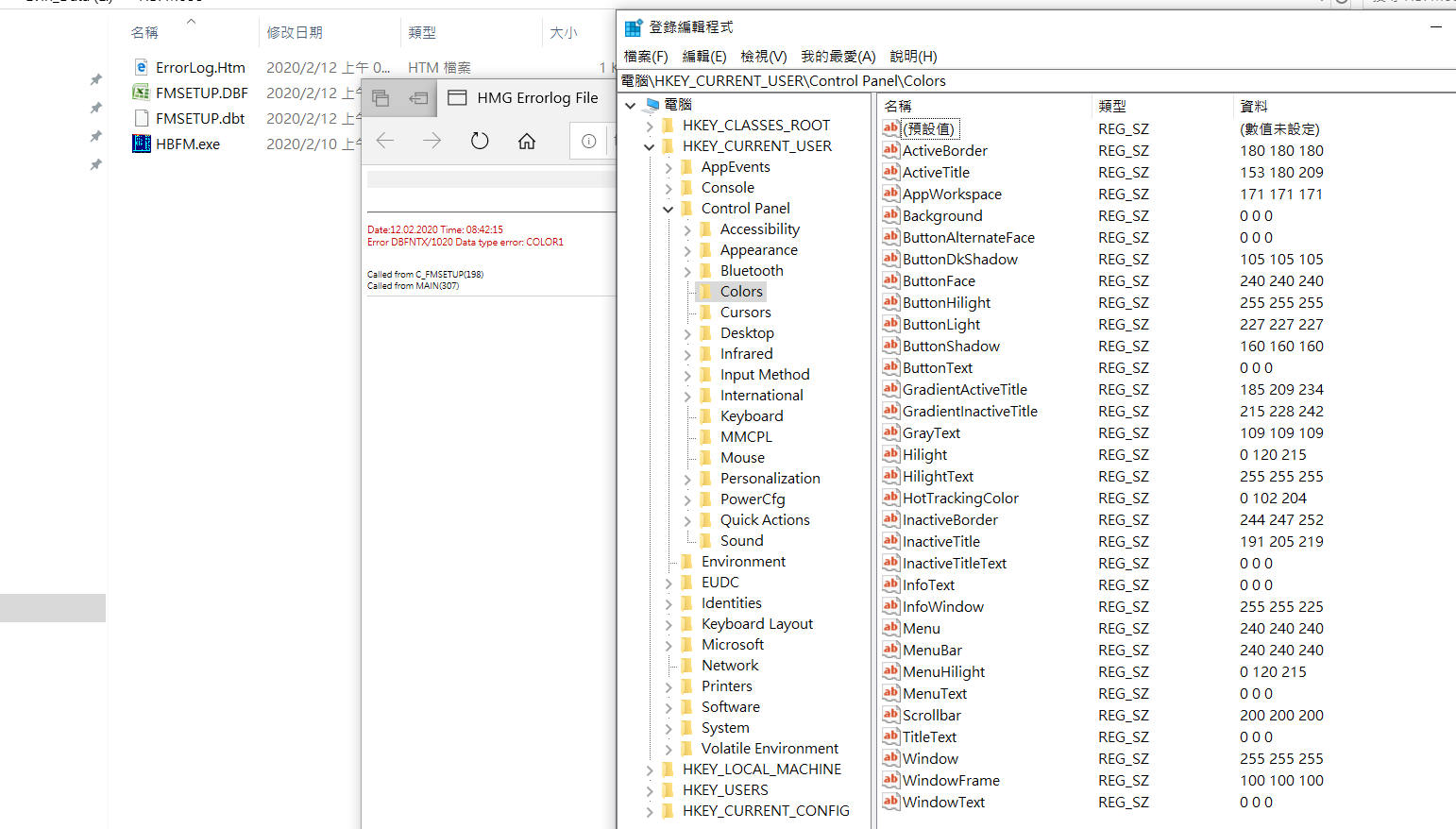Click the FMSETUP.dbt file icon
Screen dimensions: 1456x829
click(x=141, y=118)
